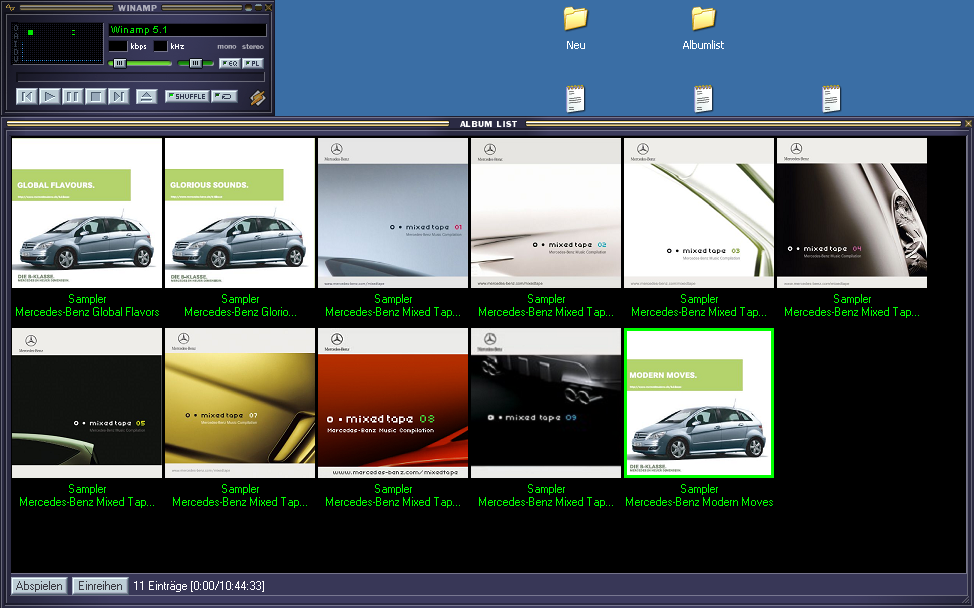Stop playback with the Stop button
This screenshot has height=608, width=974.
[96, 96]
